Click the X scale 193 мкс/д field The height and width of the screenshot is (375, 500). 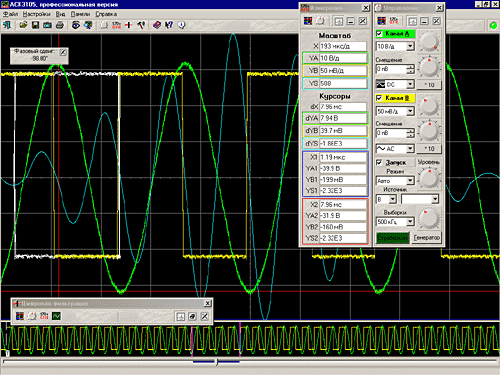(x=343, y=46)
